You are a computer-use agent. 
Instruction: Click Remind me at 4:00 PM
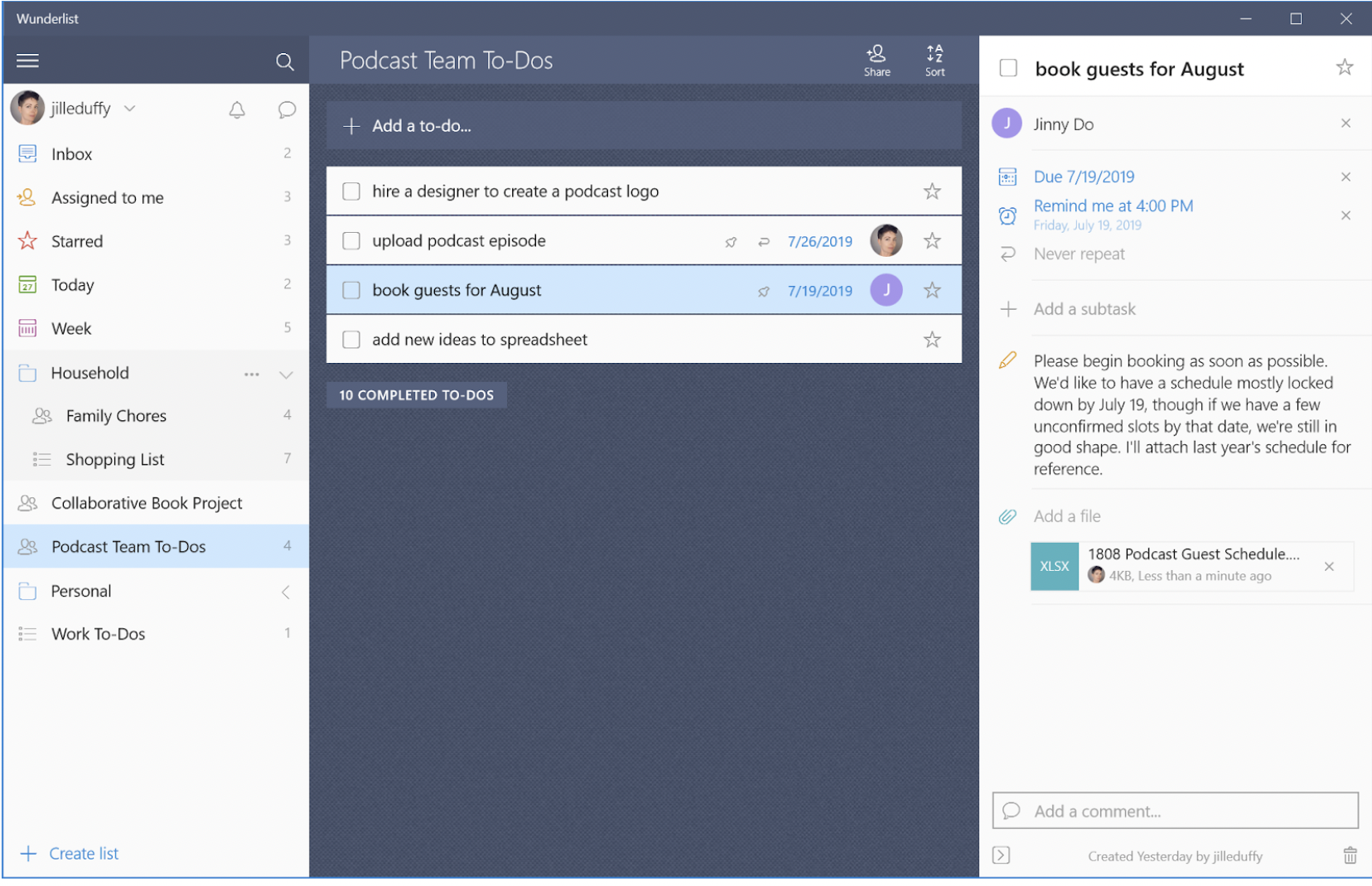click(1113, 206)
